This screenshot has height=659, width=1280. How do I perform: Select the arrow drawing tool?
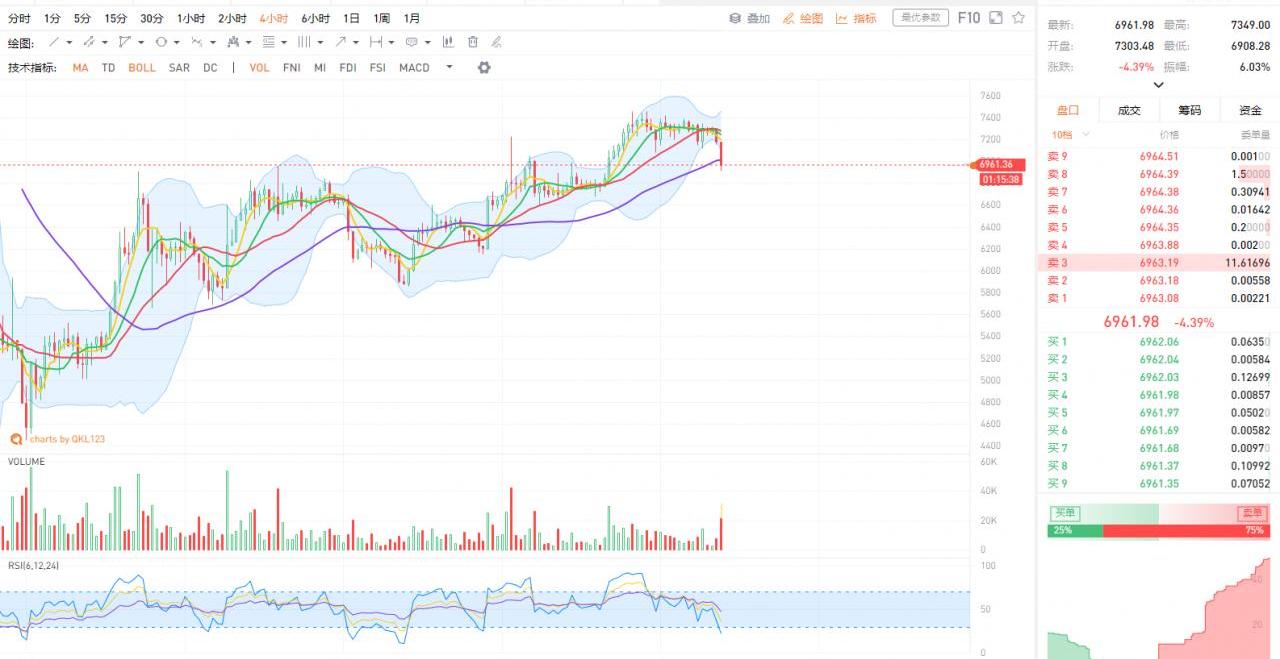point(341,42)
